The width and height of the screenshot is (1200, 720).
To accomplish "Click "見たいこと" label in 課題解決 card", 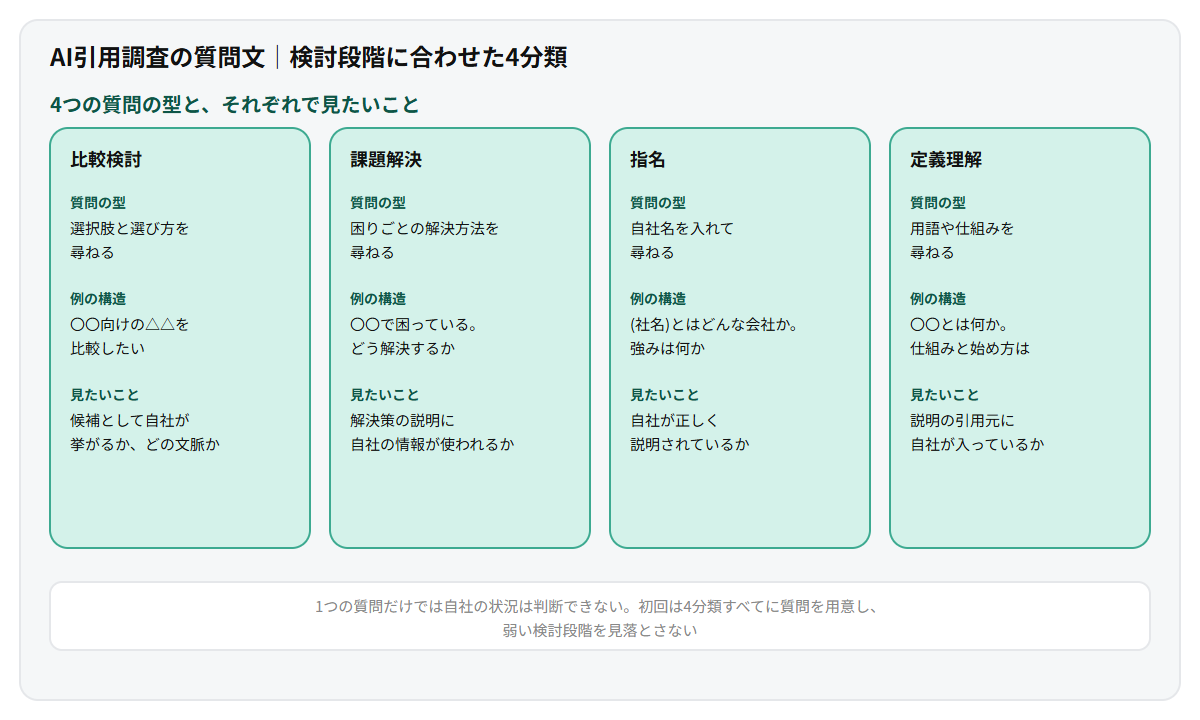I will 385,395.
